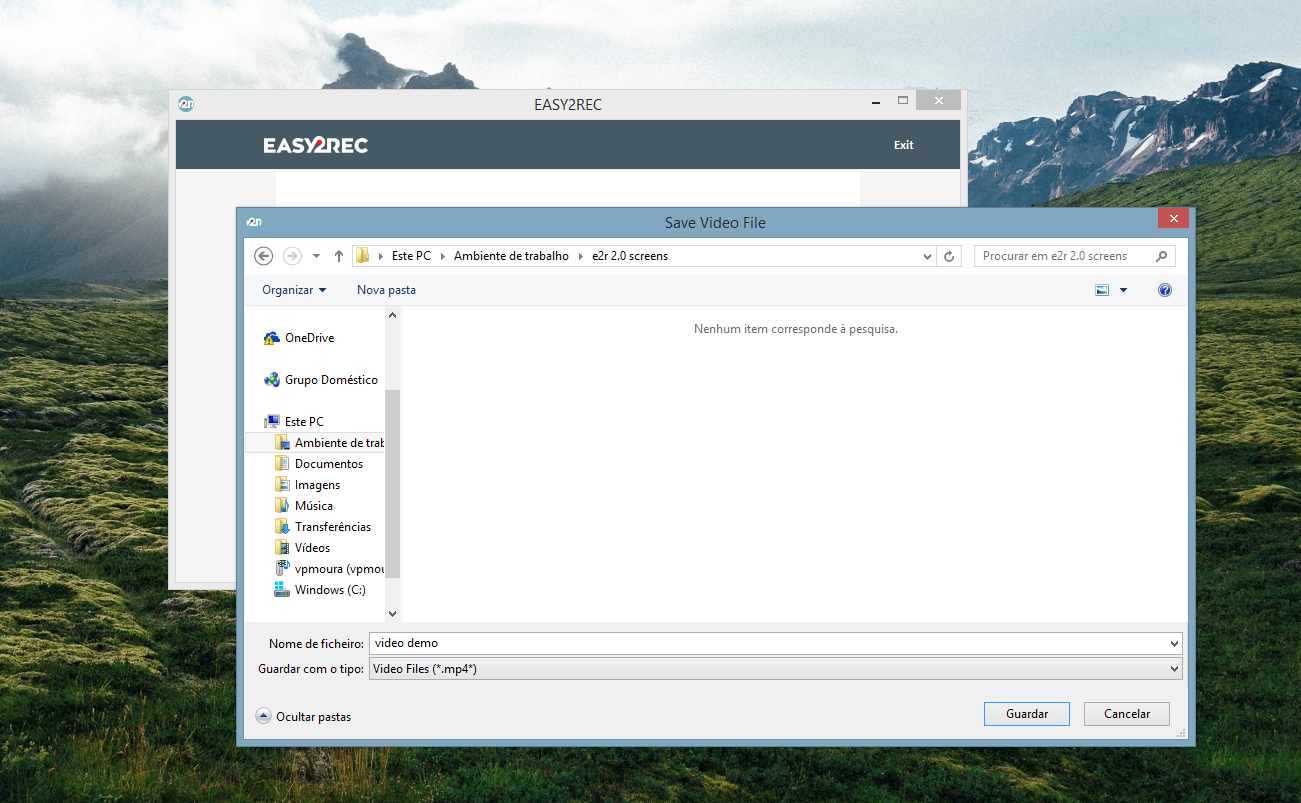Select Este PC in the navigation tree
Viewport: 1301px width, 803px height.
pos(294,422)
